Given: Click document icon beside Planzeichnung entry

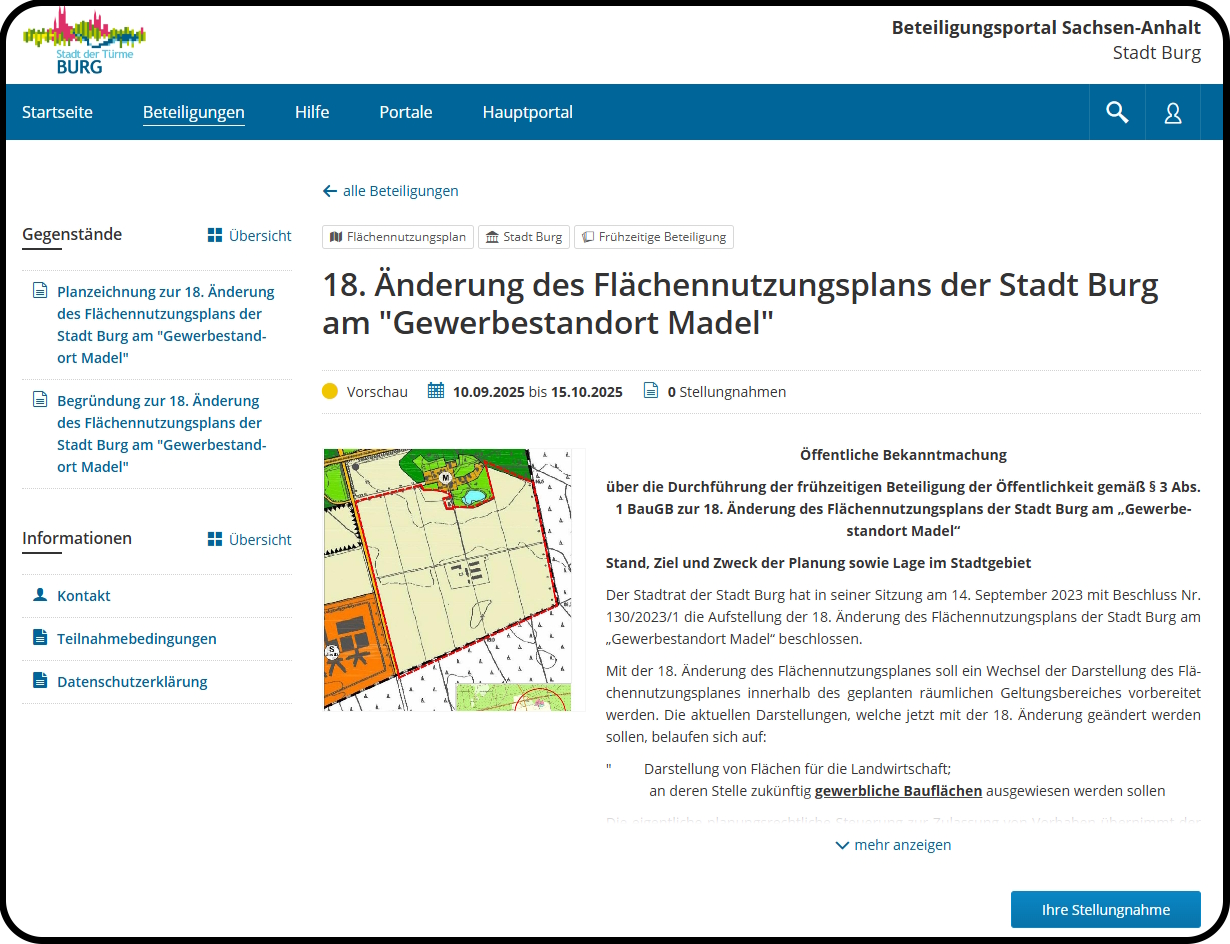Looking at the screenshot, I should [40, 292].
